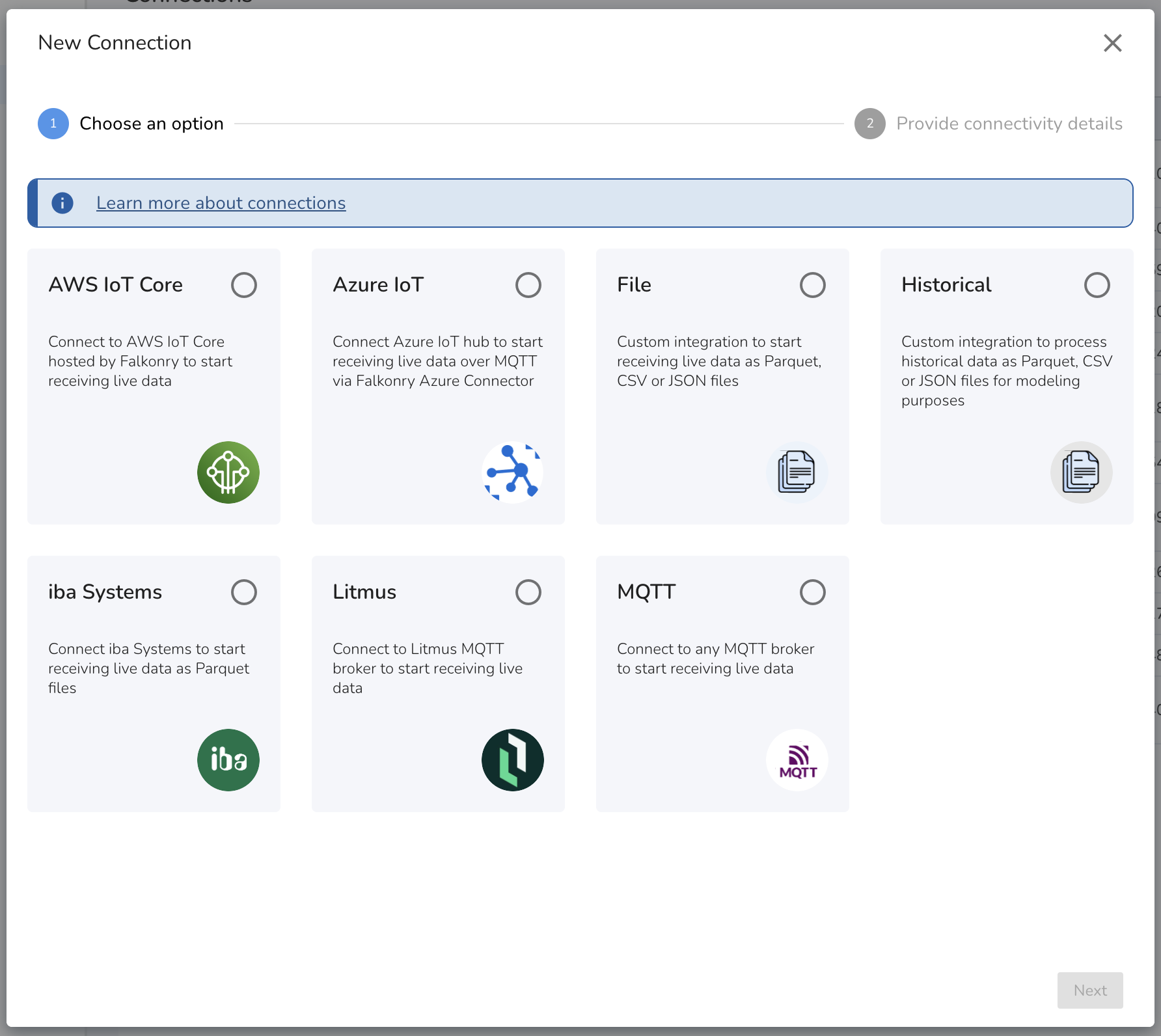
Task: Click 'Connect to Litmus MQTT broker' description
Action: coord(428,668)
